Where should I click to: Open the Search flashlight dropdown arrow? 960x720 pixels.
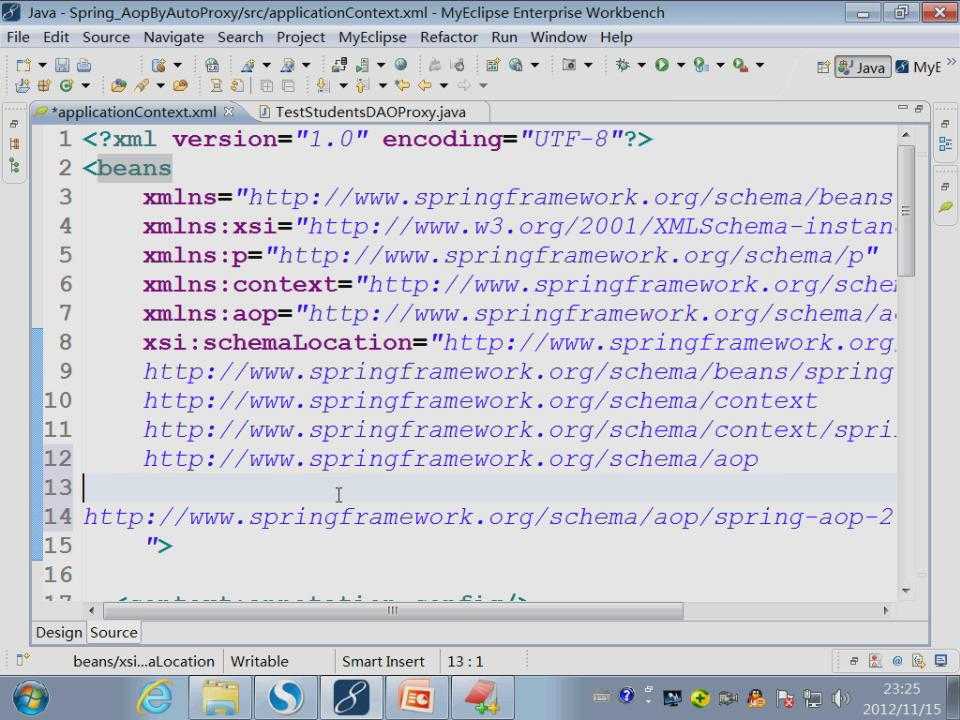[160, 86]
